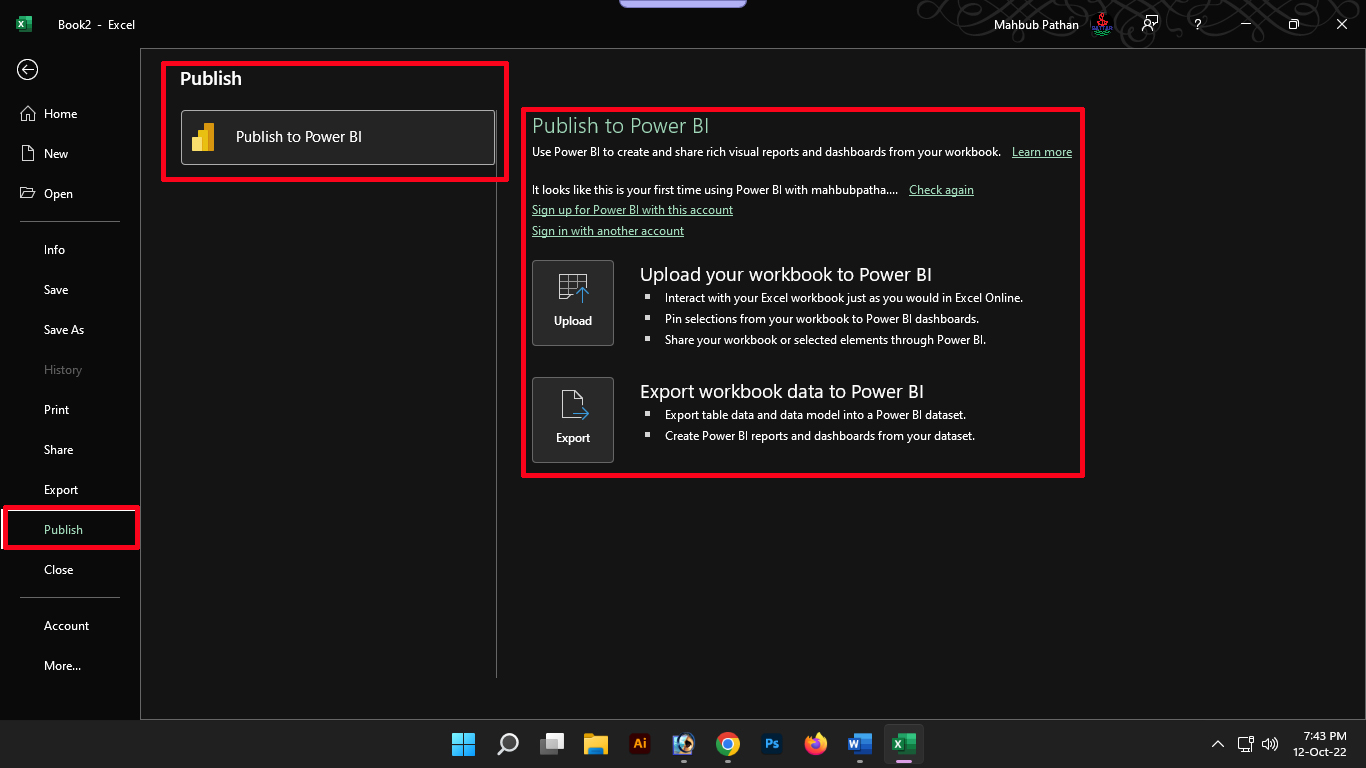Launch Adobe Illustrator from taskbar
The width and height of the screenshot is (1366, 768).
point(640,744)
